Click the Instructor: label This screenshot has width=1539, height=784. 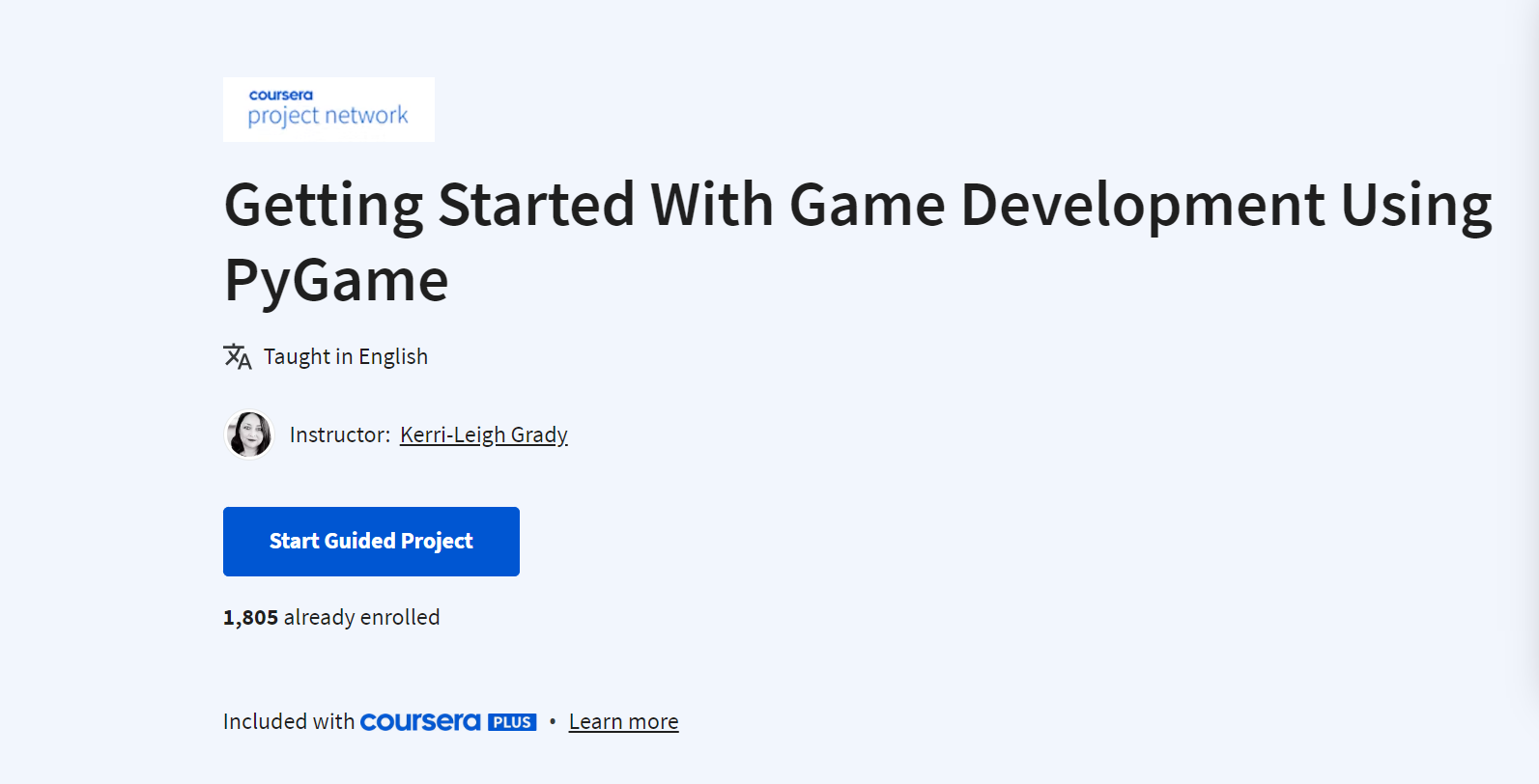coord(340,434)
